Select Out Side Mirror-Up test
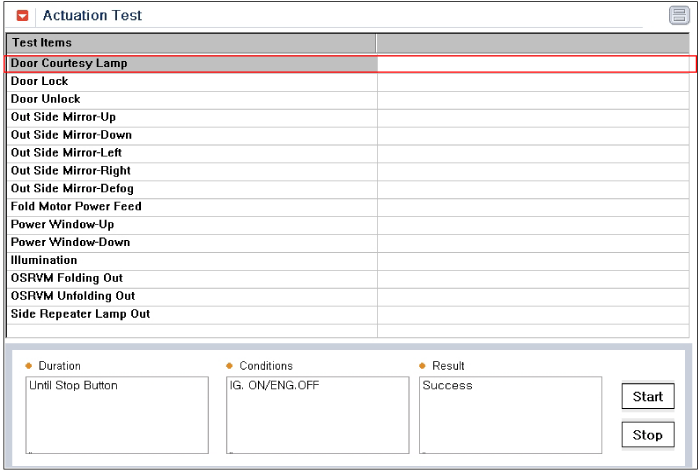This screenshot has width=700, height=472. click(348, 118)
